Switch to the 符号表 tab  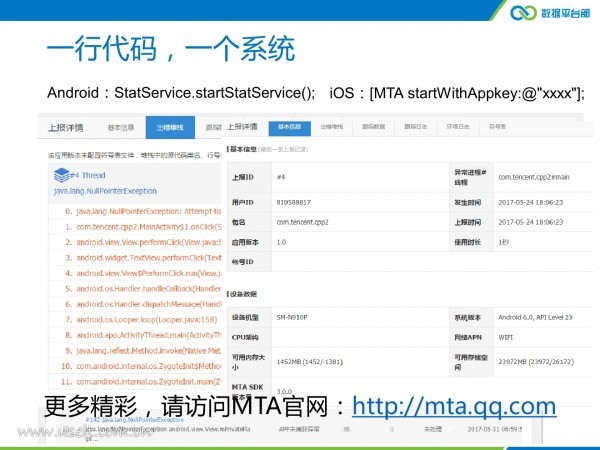pyautogui.click(x=497, y=127)
